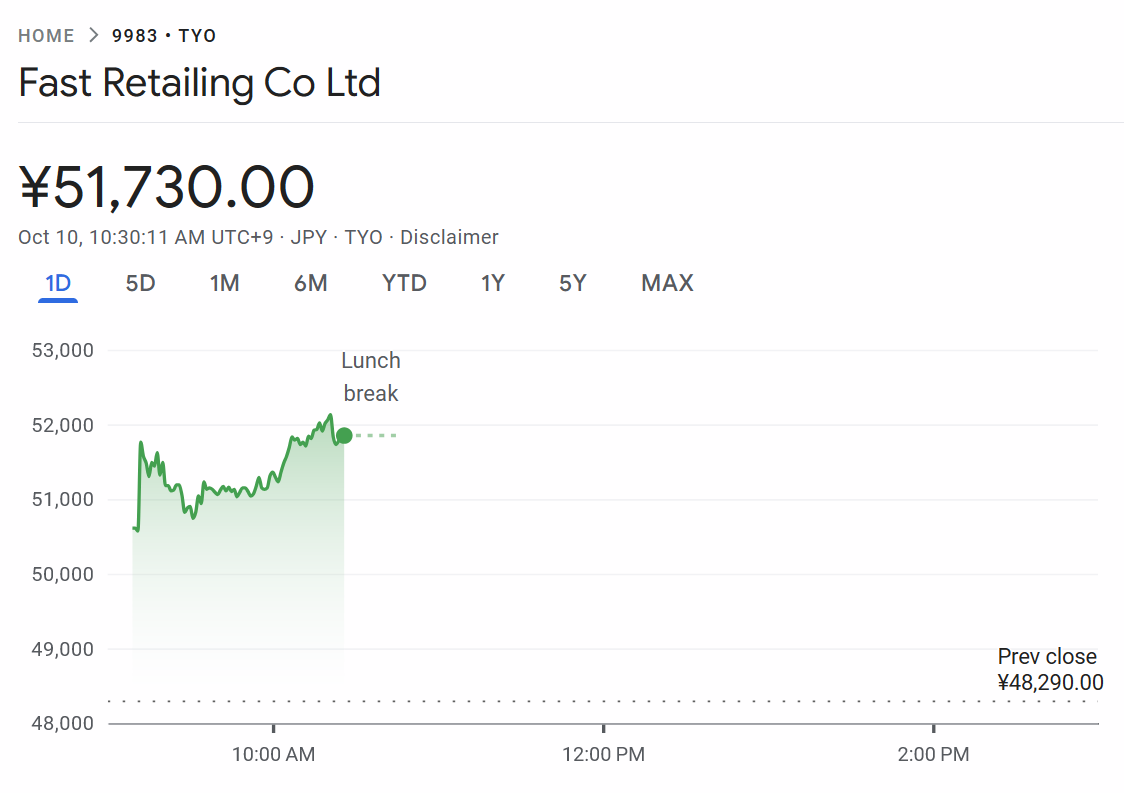Click the Lunch break chart label

371,377
